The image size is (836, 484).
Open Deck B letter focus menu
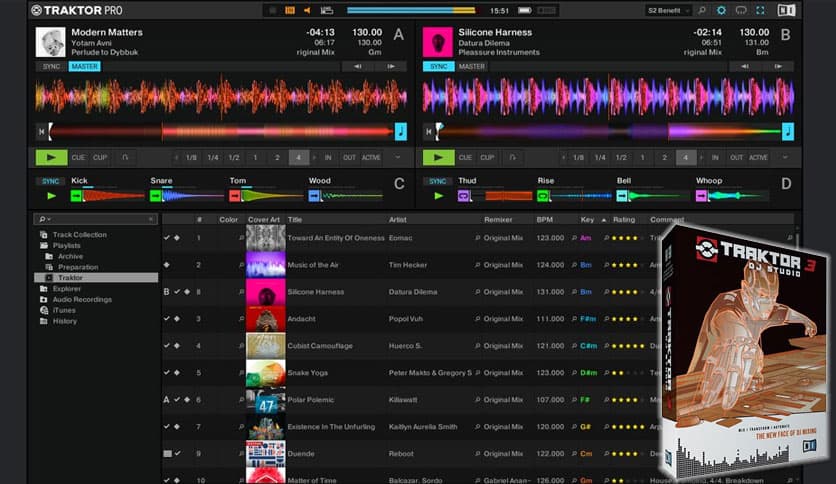click(x=785, y=35)
